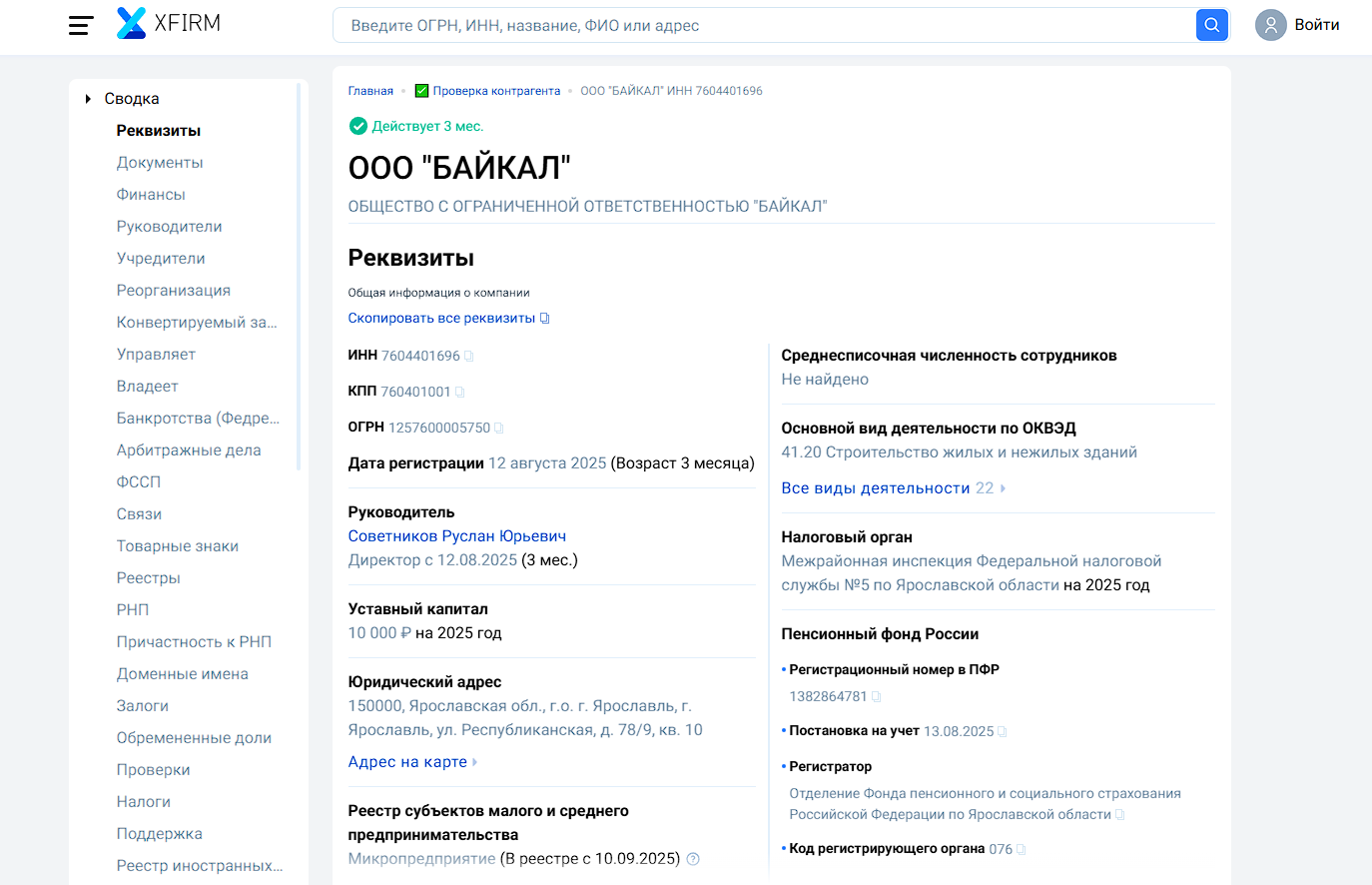Open Связи sidebar item
The image size is (1372, 885).
pyautogui.click(x=139, y=514)
